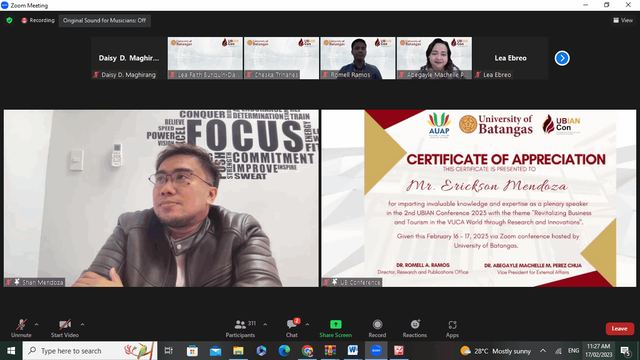Open Google Chrome from the taskbar
Image resolution: width=640 pixels, height=360 pixels.
pos(307,351)
